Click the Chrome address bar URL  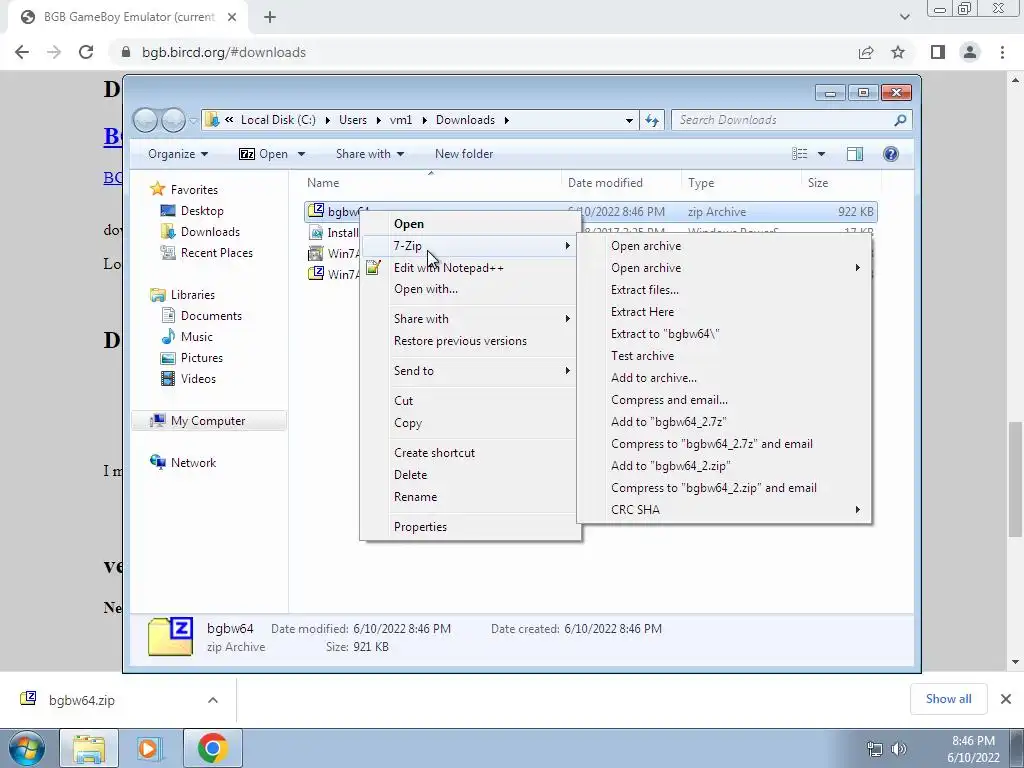(223, 52)
